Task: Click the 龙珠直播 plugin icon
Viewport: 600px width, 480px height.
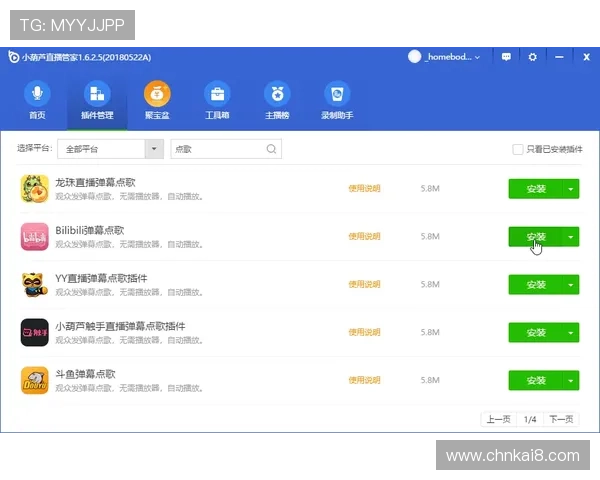Action: 34,189
